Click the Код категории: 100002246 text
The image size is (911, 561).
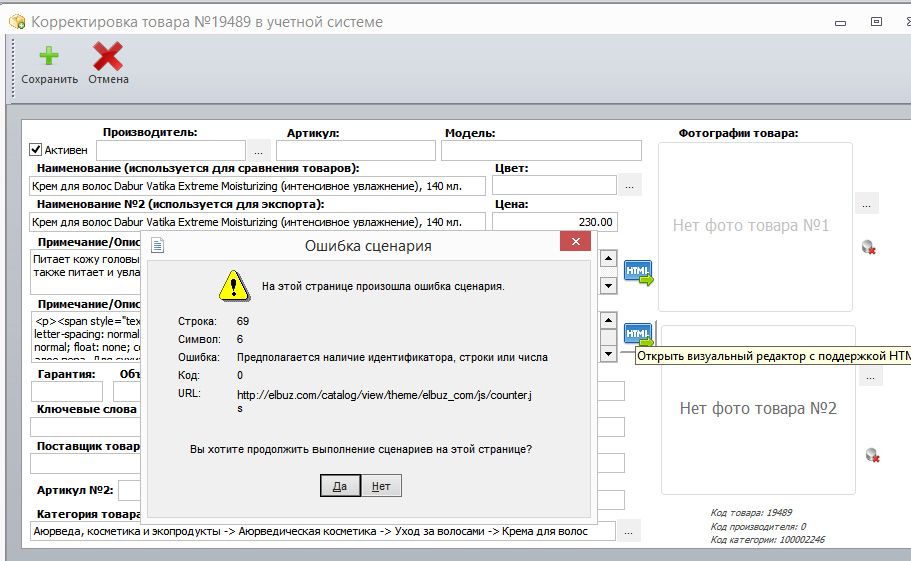pyautogui.click(x=767, y=540)
